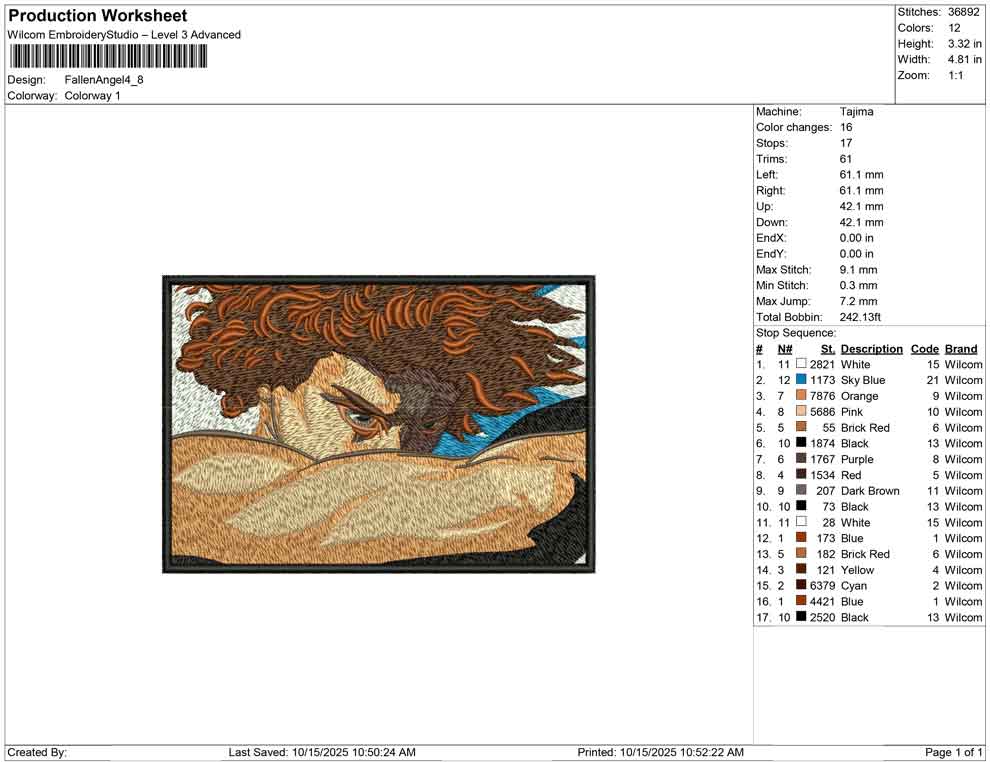This screenshot has height=762, width=990.
Task: Click 'Last Saved: 10/15/2025 10:50:24 AM' footer
Action: 322,752
